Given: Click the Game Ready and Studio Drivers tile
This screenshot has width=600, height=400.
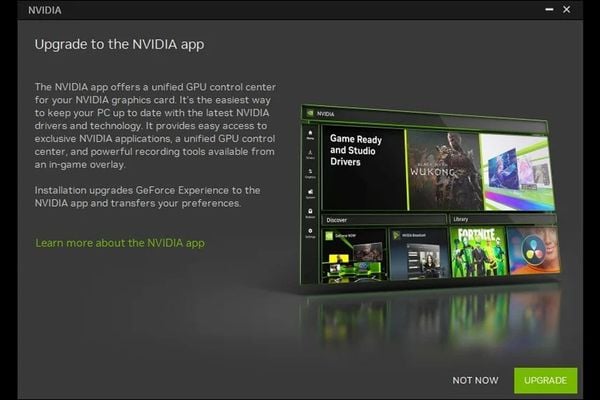Looking at the screenshot, I should click(364, 168).
